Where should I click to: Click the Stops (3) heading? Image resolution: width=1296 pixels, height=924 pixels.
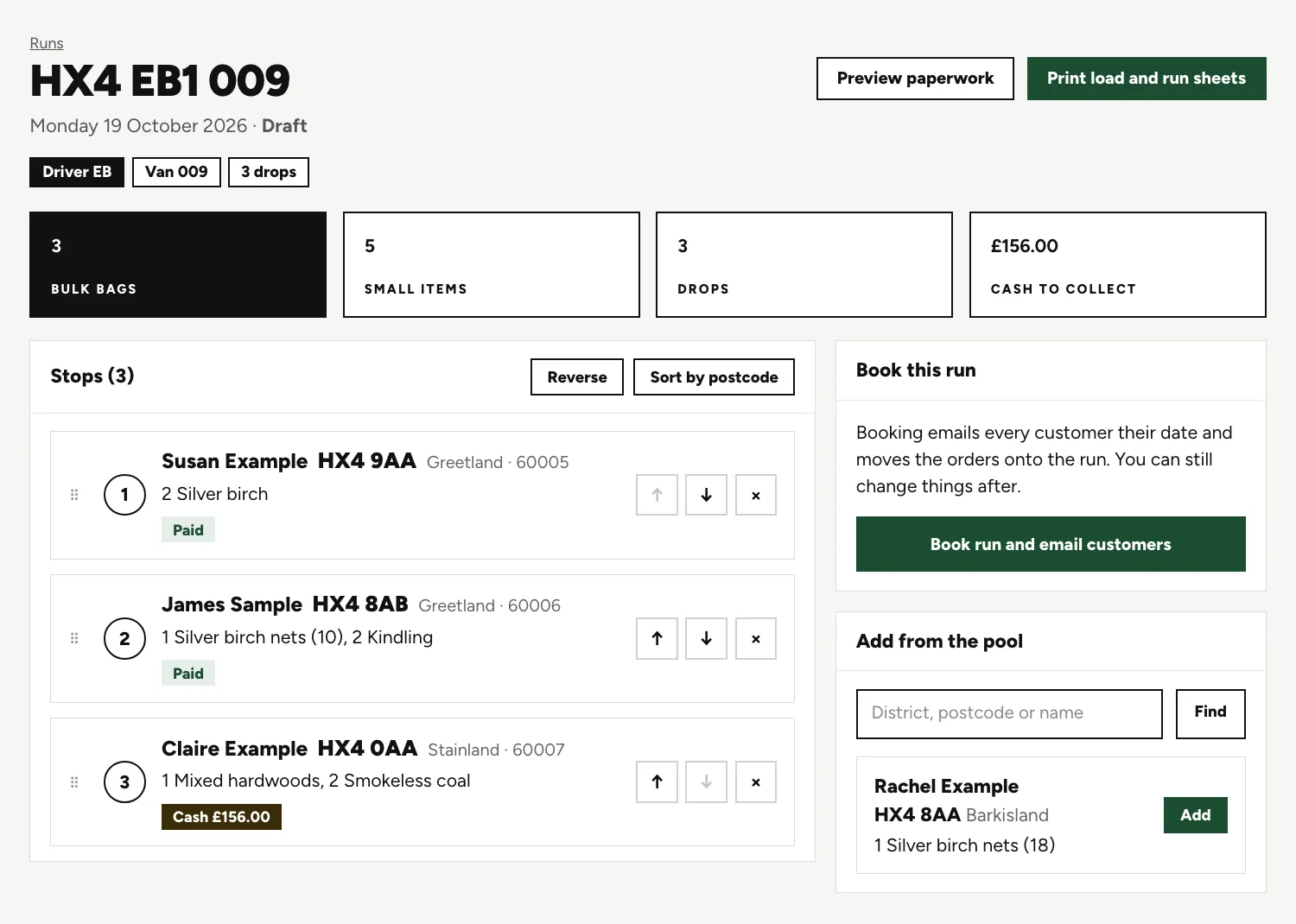click(92, 376)
